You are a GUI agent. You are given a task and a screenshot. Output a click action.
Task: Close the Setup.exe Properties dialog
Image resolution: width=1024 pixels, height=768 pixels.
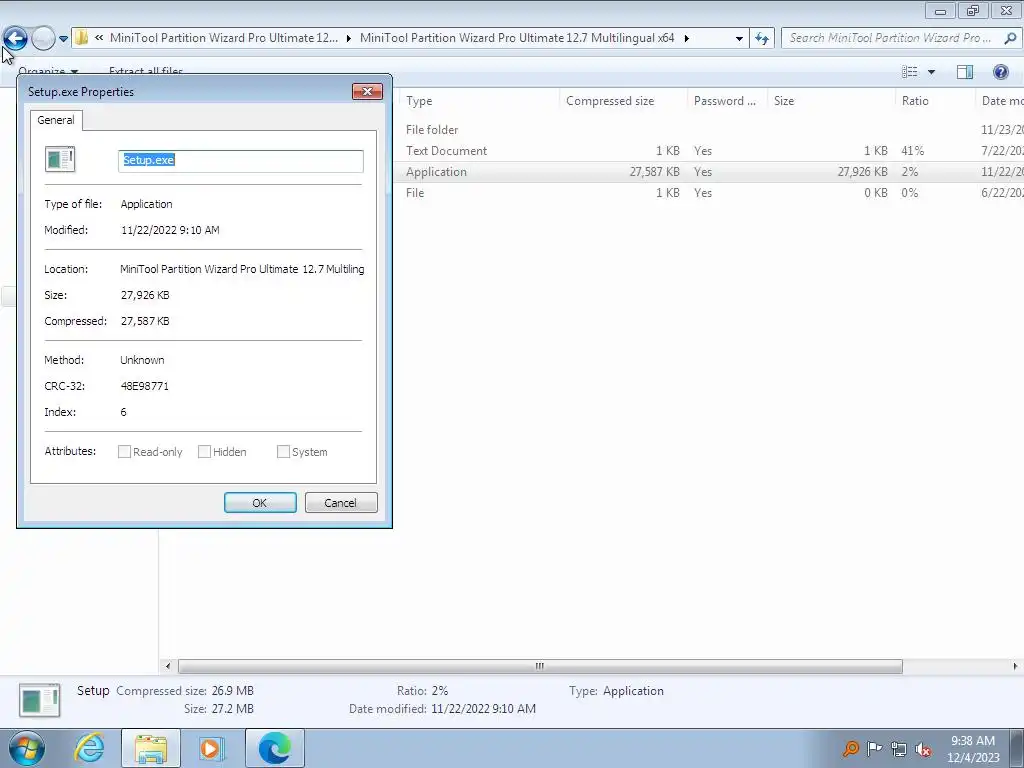tap(367, 91)
